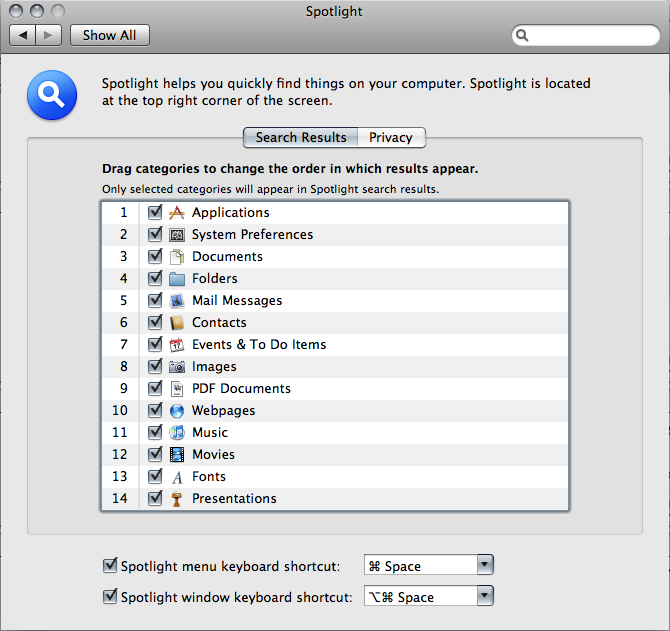The width and height of the screenshot is (670, 631).
Task: Toggle the PDF Documents checkbox
Action: [x=155, y=388]
